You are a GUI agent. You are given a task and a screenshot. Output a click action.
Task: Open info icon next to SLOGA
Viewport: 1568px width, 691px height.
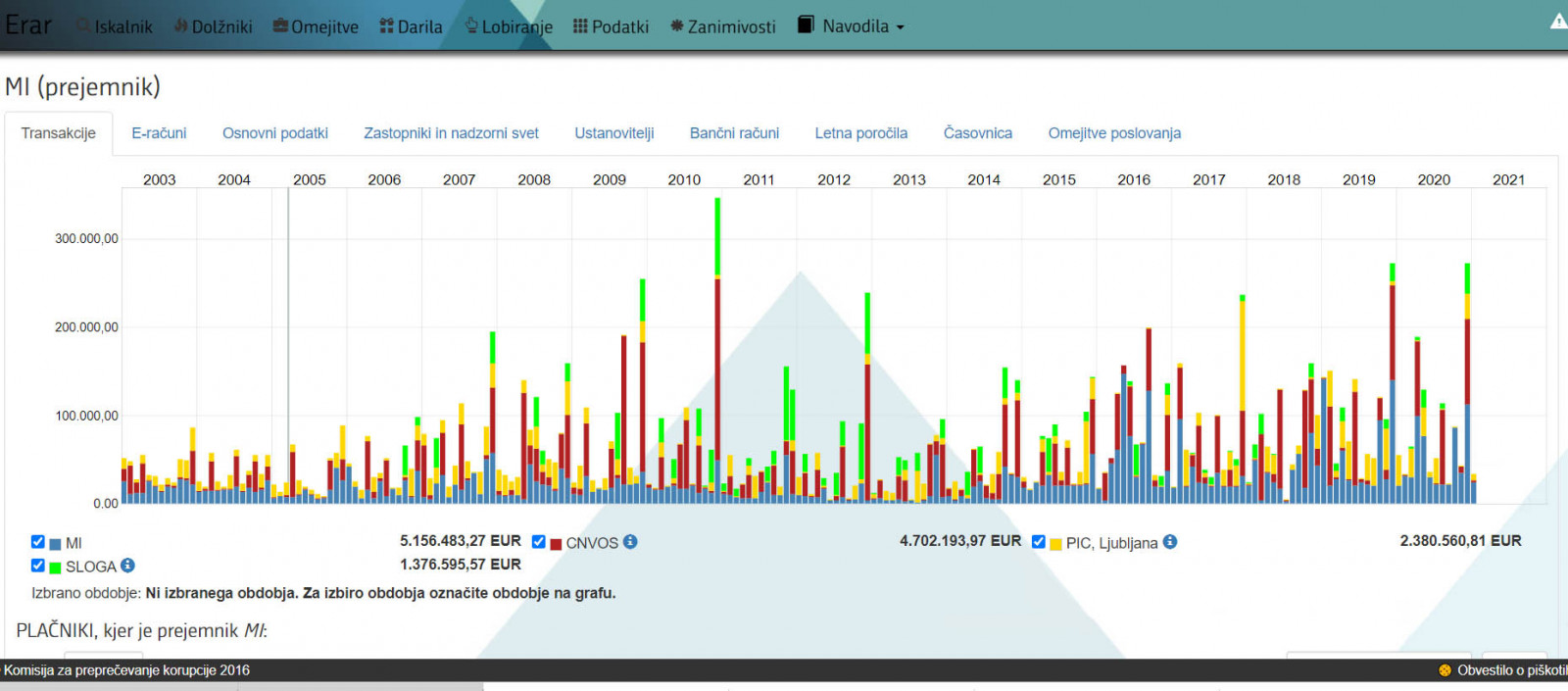(x=127, y=566)
